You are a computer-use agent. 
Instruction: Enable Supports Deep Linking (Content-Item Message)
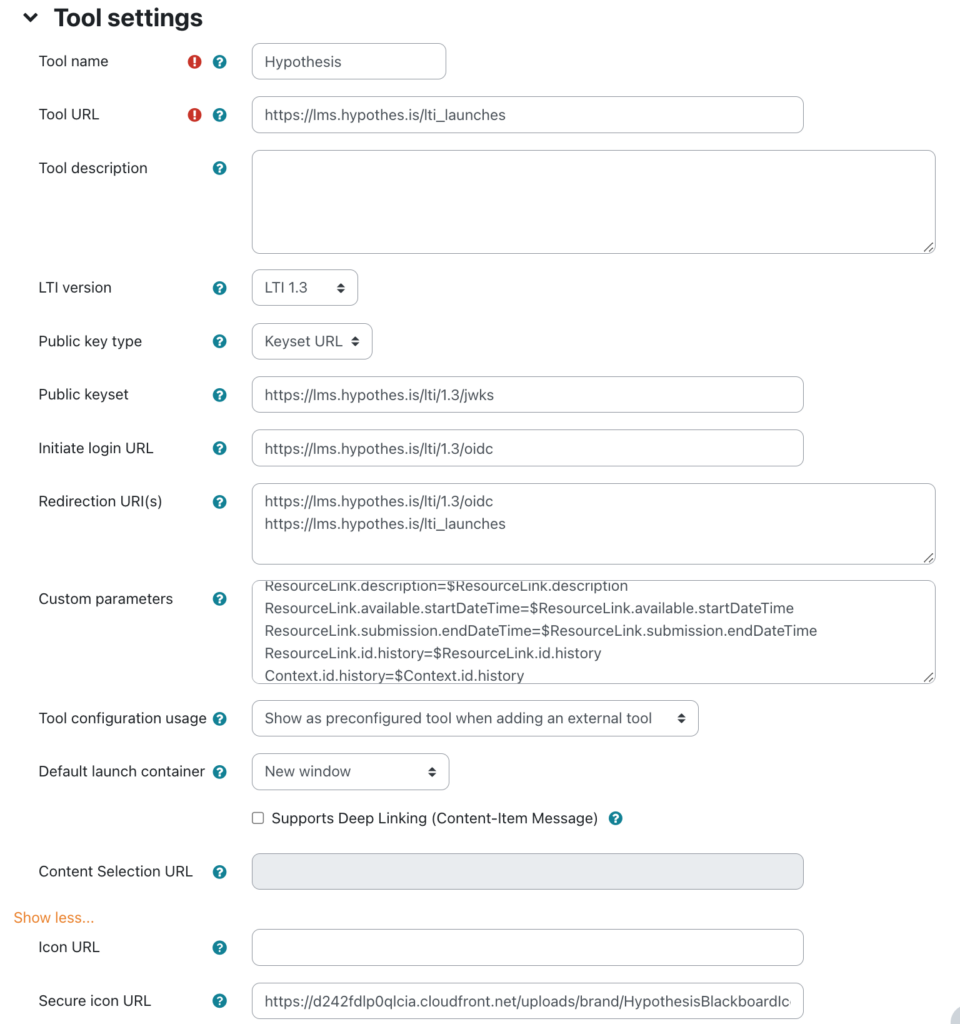(x=257, y=818)
